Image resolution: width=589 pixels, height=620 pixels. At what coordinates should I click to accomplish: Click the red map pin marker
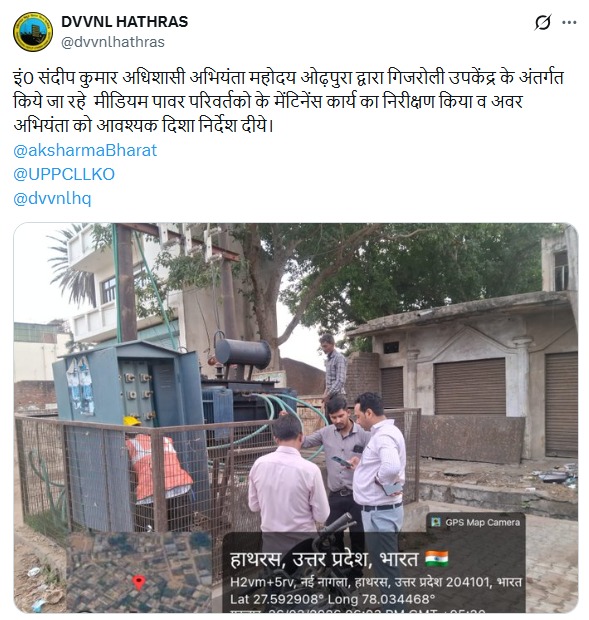click(139, 582)
